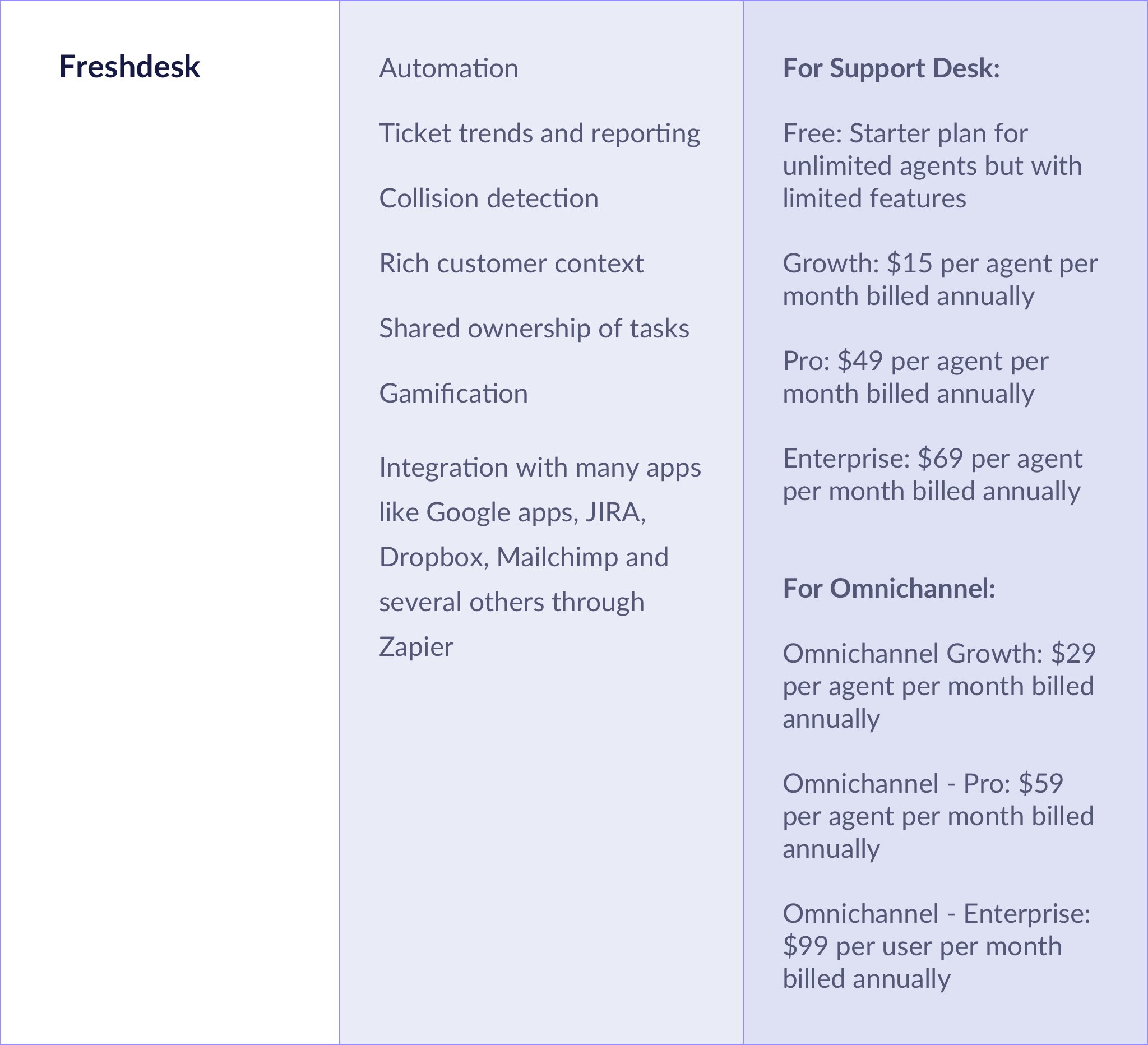Click the word Zapier
The height and width of the screenshot is (1045, 1148).
coord(416,647)
